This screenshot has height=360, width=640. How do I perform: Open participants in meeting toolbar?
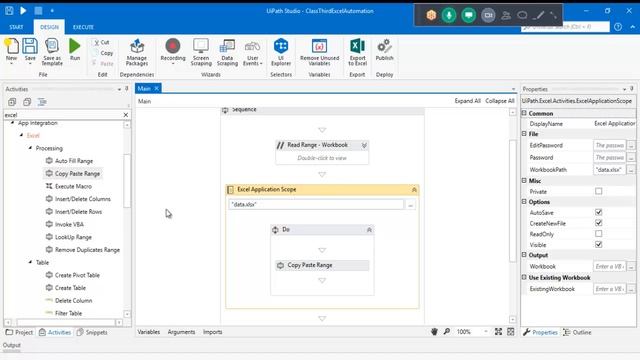click(x=506, y=16)
